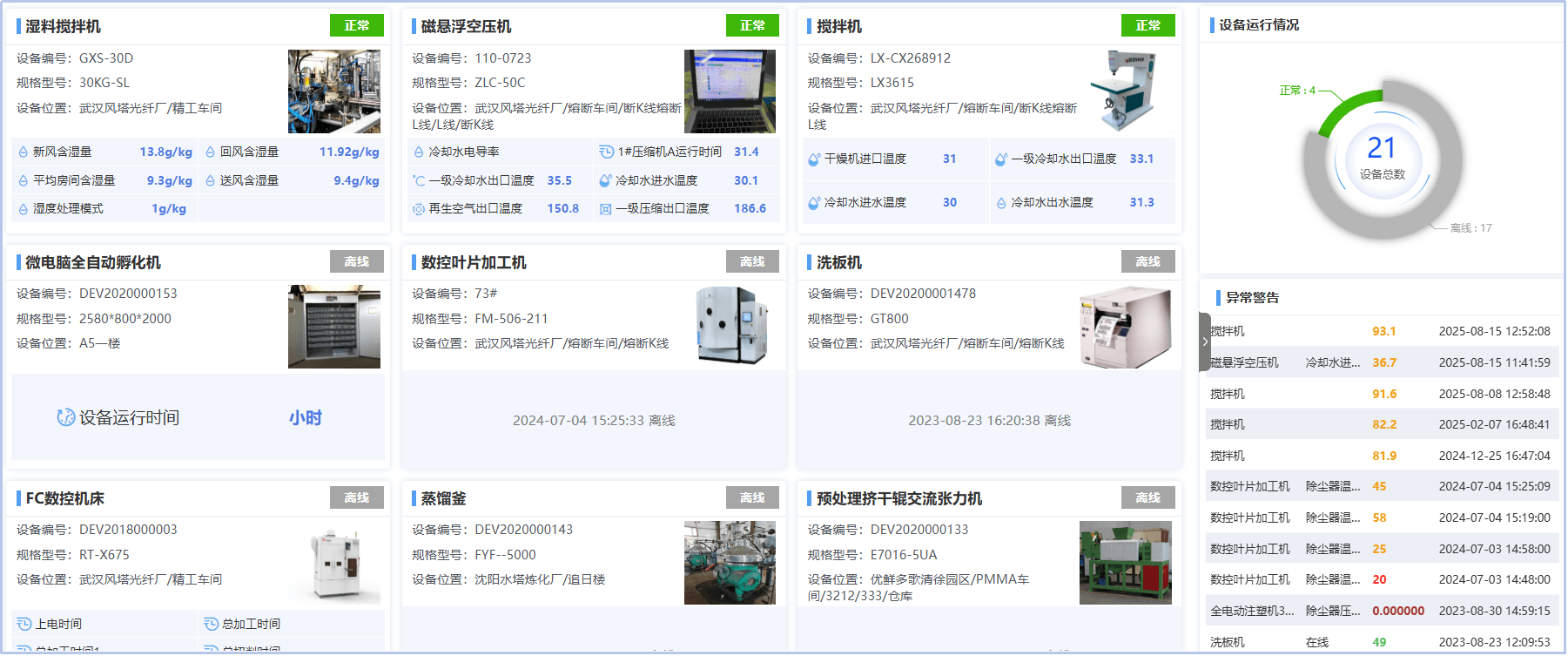This screenshot has height=656, width=1568.
Task: Select the 搅拌机 alert row with value 82.2
Action: click(x=1382, y=424)
